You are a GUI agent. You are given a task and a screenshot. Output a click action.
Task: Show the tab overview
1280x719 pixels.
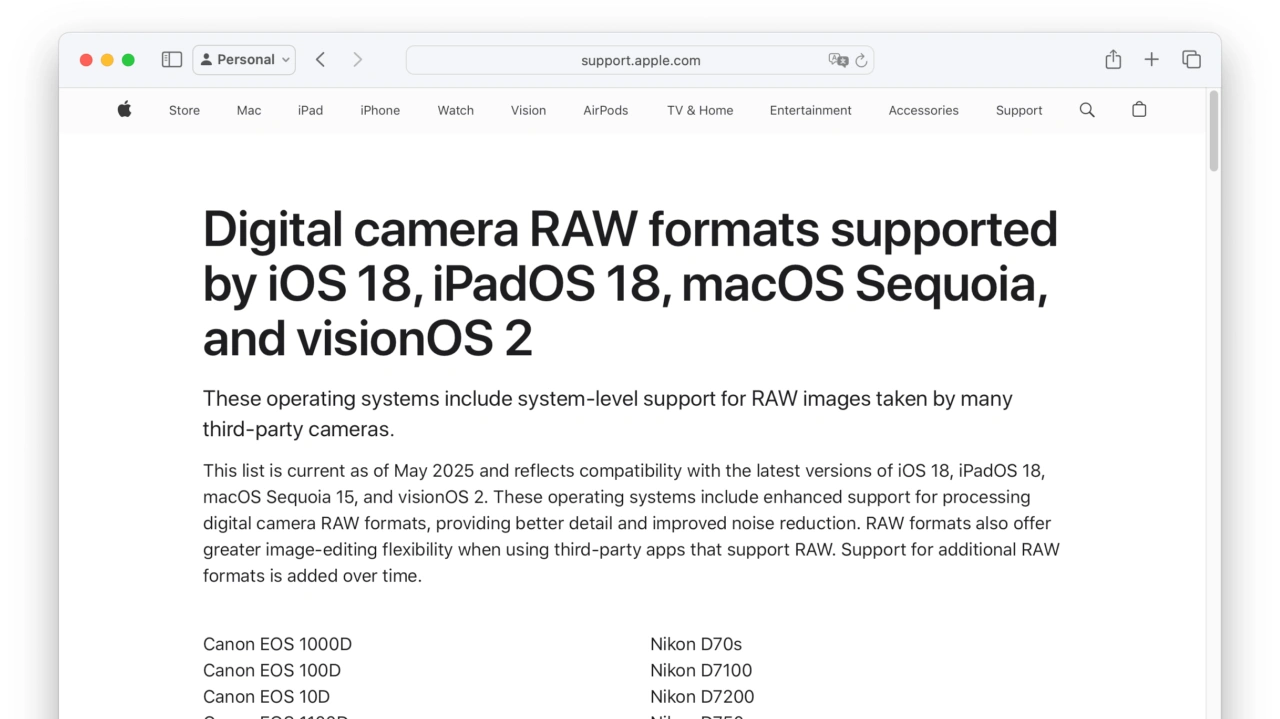click(x=1191, y=60)
